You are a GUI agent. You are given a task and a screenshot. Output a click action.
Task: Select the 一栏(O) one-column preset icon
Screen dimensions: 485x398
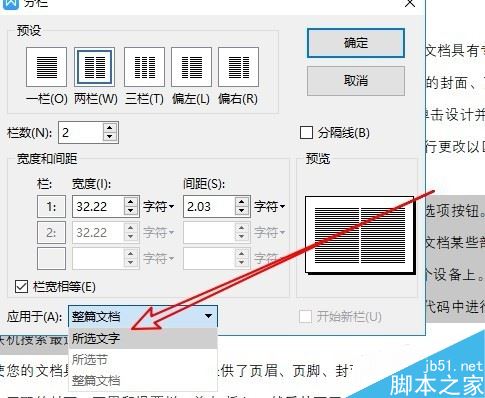(x=46, y=67)
